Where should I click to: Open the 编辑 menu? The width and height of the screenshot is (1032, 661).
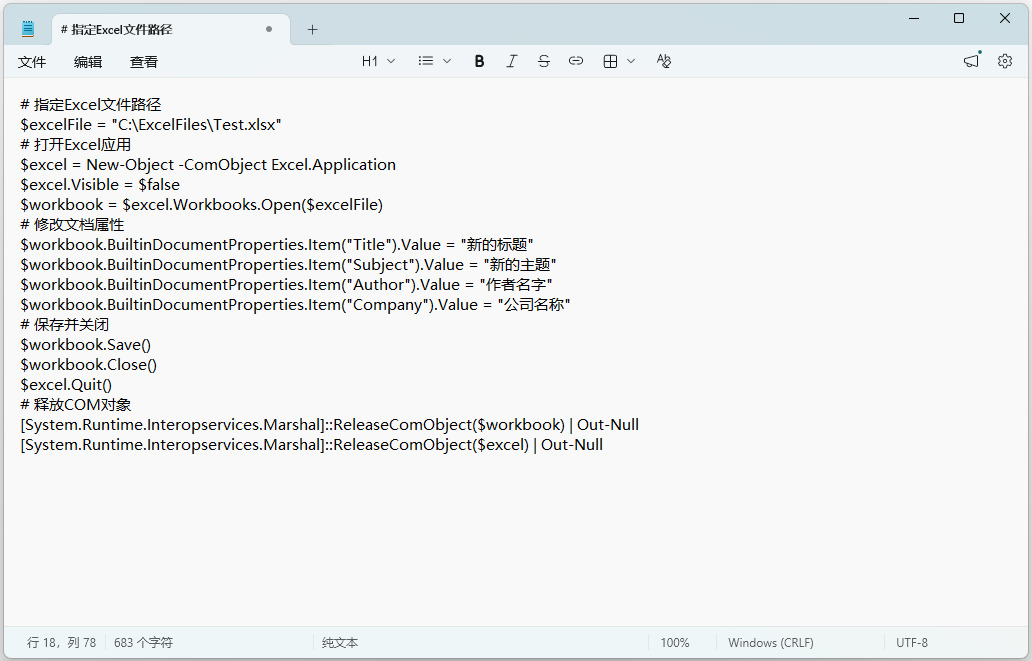(x=88, y=62)
